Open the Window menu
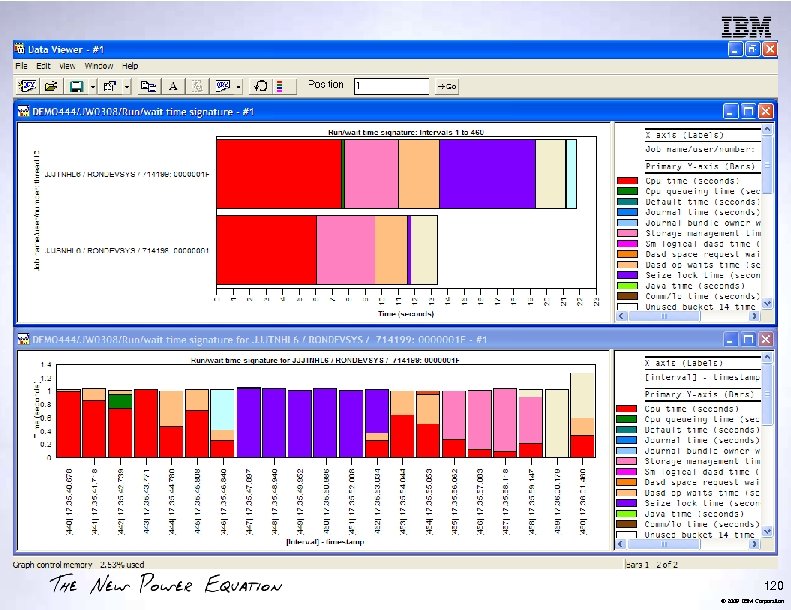 coord(99,66)
